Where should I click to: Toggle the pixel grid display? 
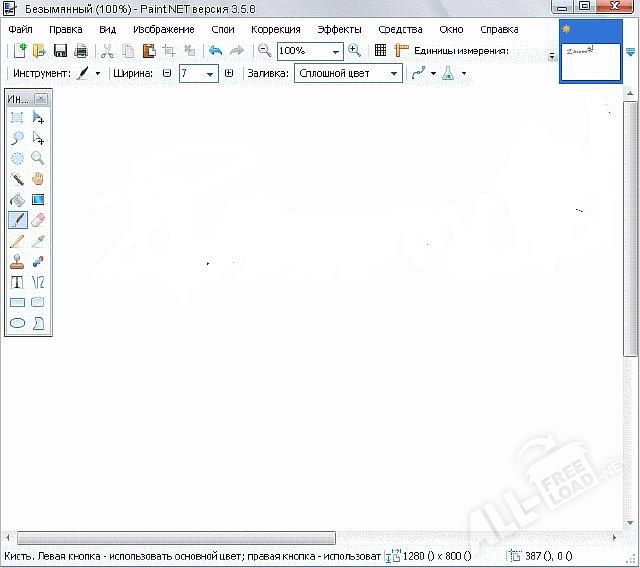point(380,50)
